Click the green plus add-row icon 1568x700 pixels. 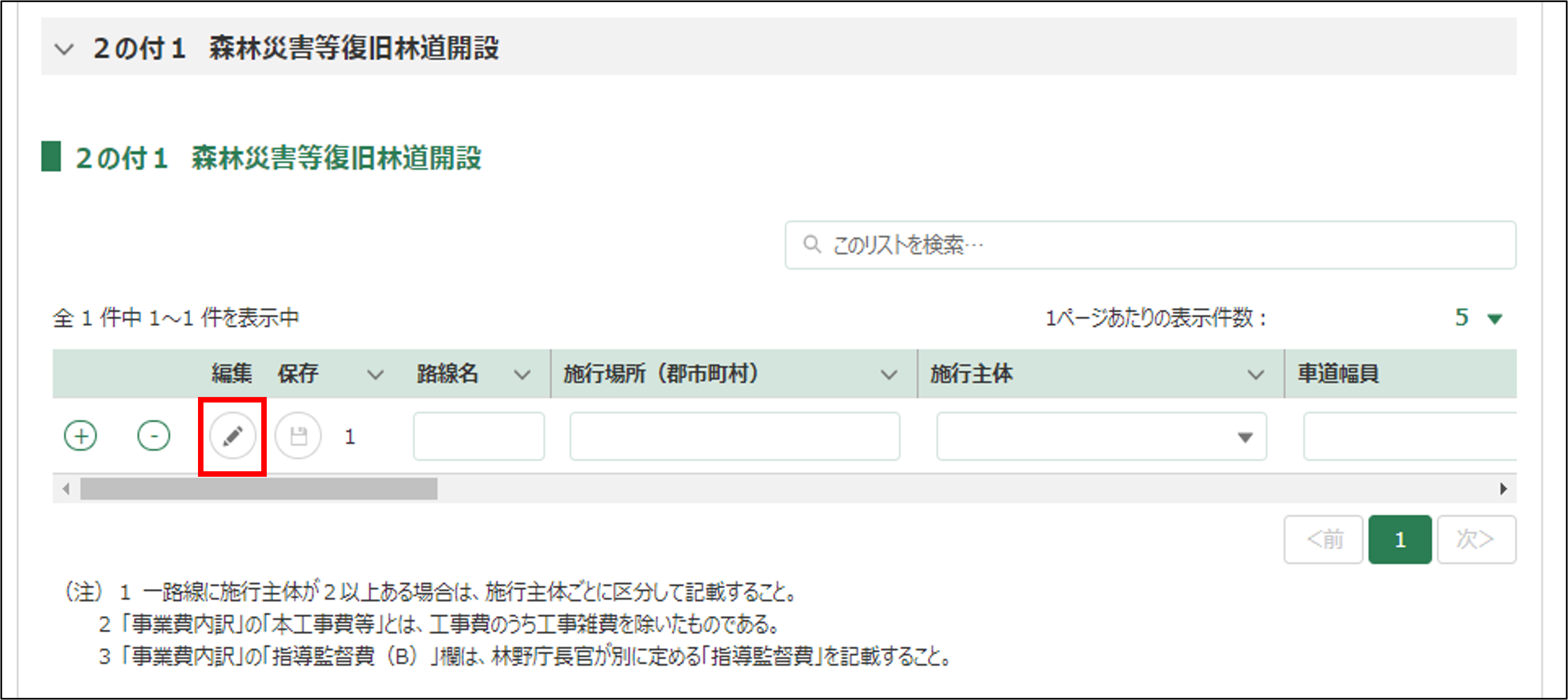coord(80,436)
